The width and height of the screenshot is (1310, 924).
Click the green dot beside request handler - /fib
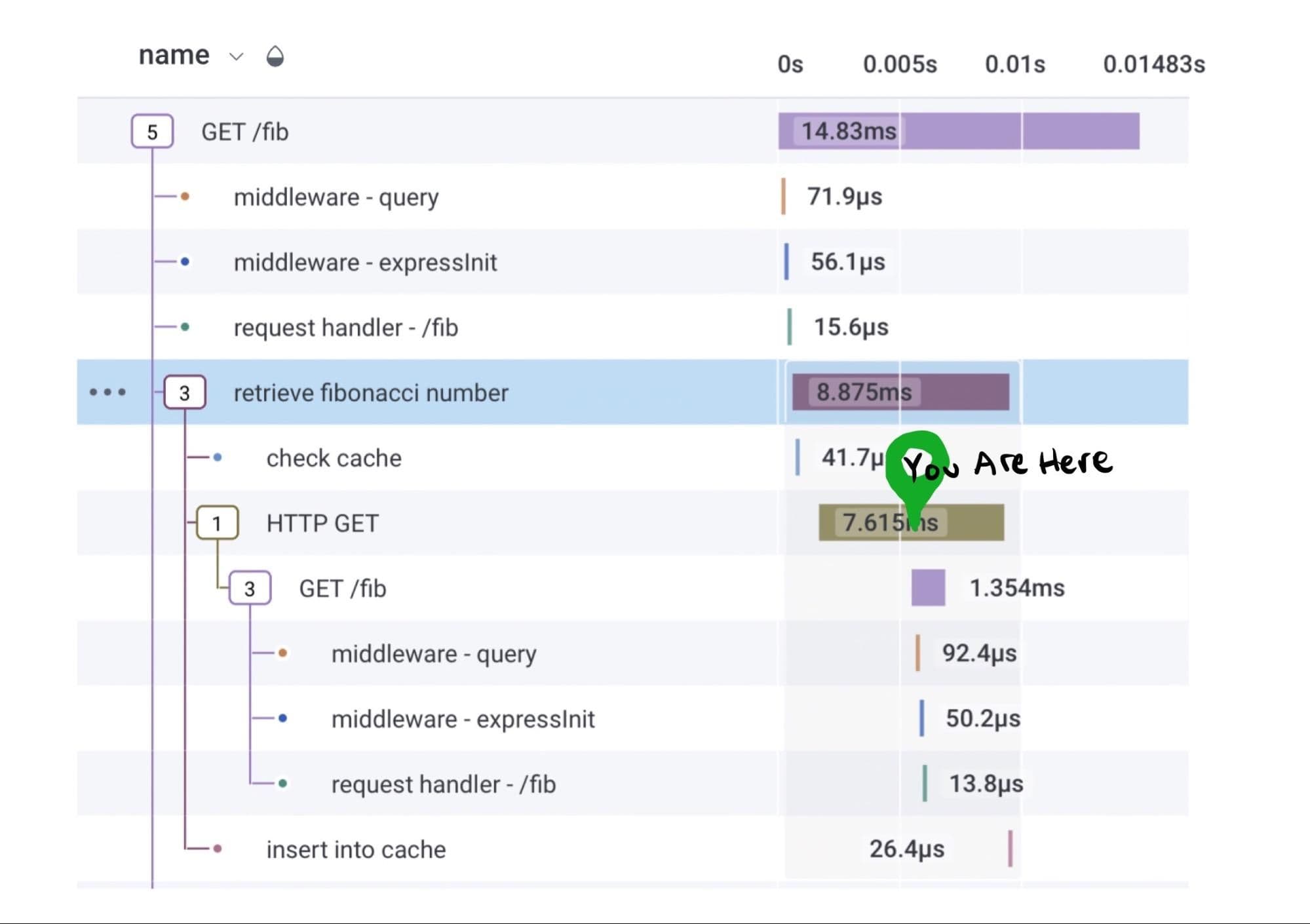(185, 326)
